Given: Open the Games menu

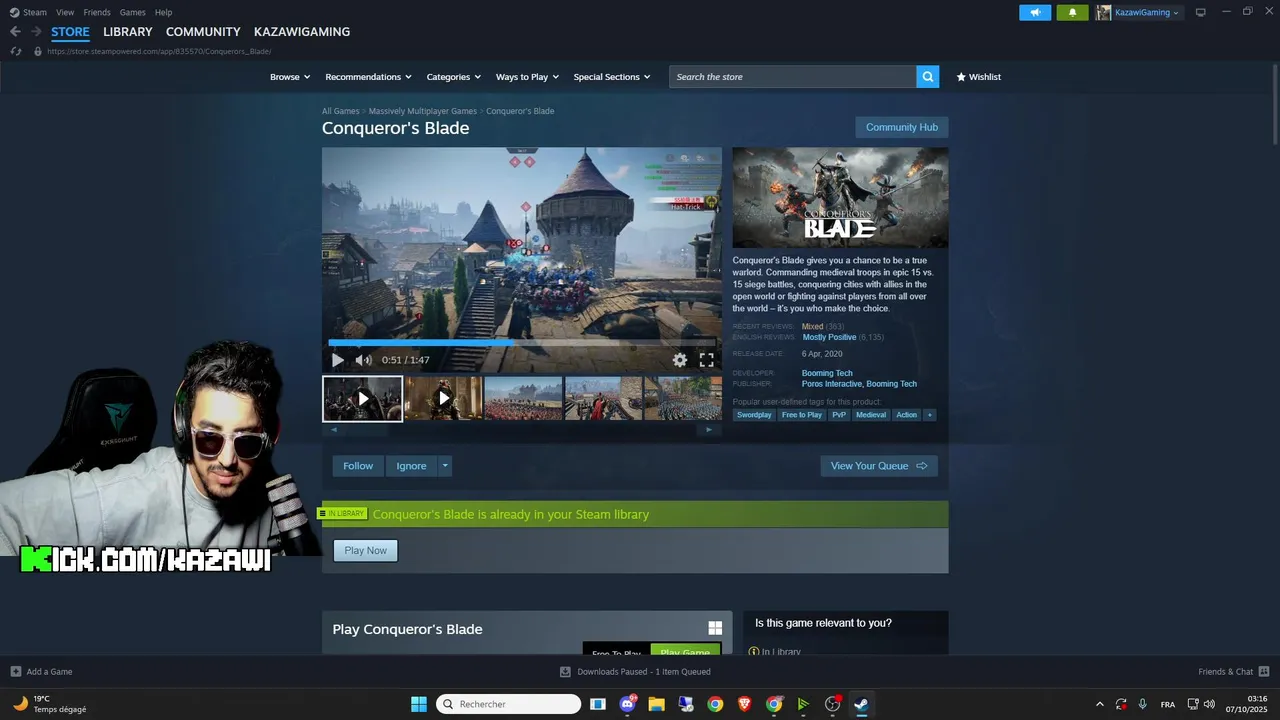Looking at the screenshot, I should pyautogui.click(x=132, y=12).
